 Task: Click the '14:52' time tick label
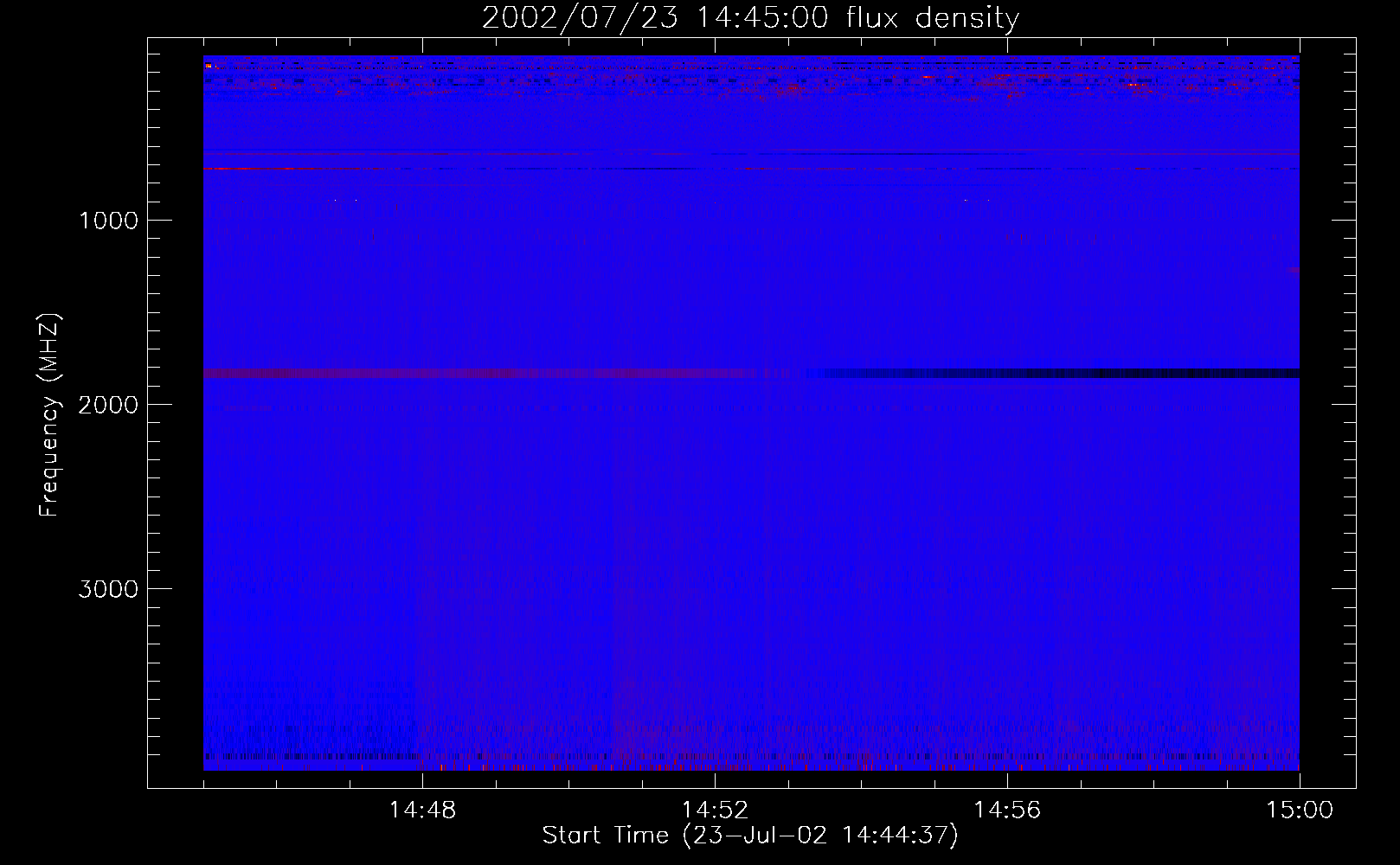[x=715, y=811]
